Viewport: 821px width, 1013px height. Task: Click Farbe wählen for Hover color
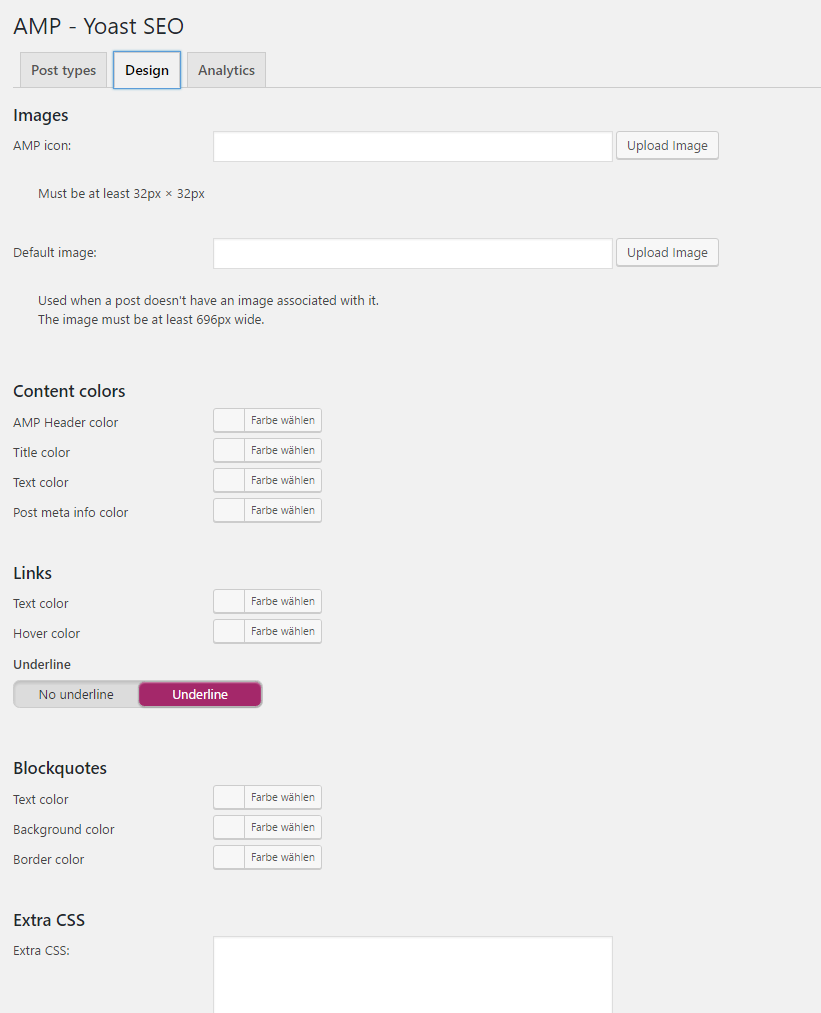pyautogui.click(x=283, y=632)
